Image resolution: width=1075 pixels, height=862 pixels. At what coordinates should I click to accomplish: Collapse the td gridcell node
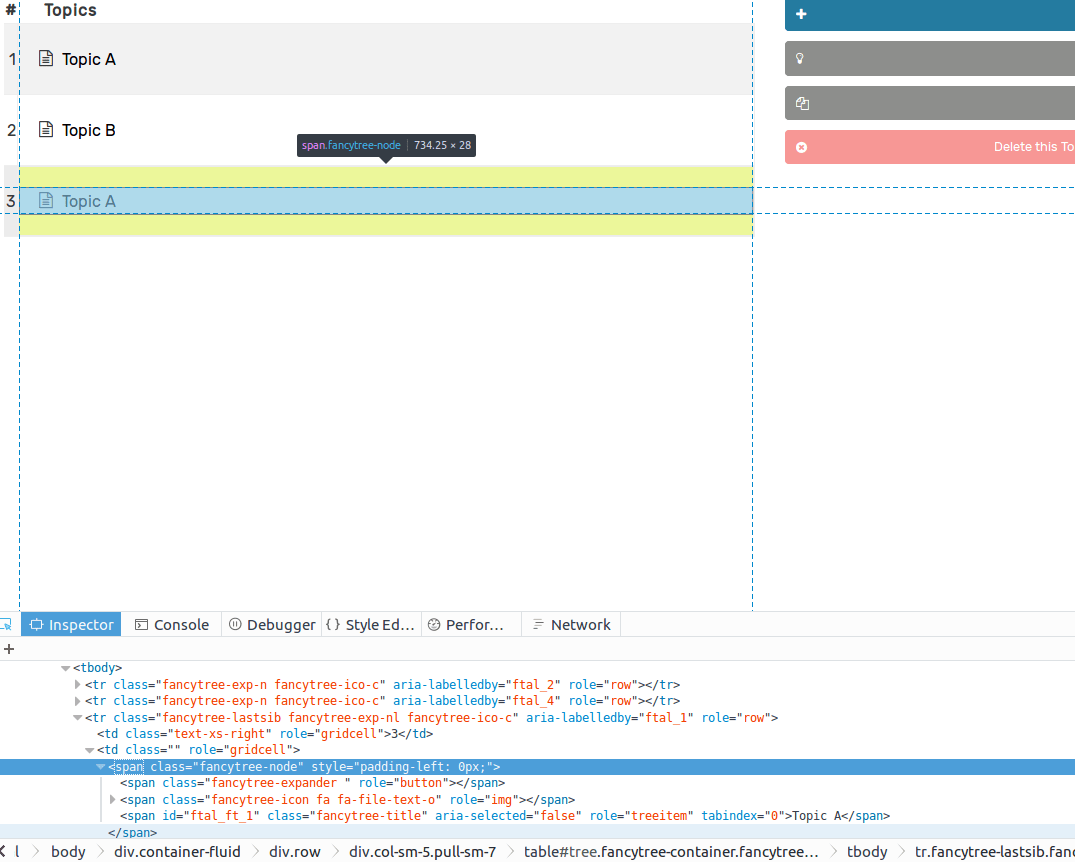coord(90,750)
